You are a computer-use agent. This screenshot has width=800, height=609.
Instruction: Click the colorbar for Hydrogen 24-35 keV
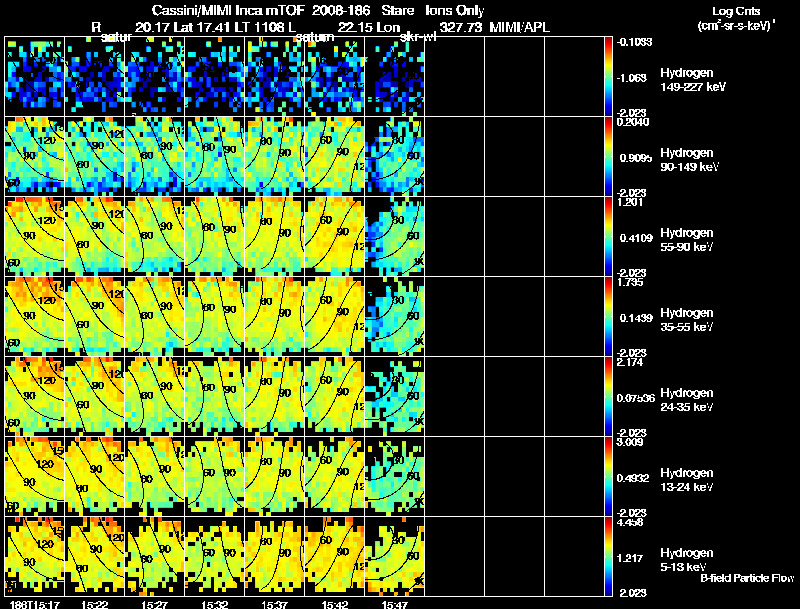(608, 397)
